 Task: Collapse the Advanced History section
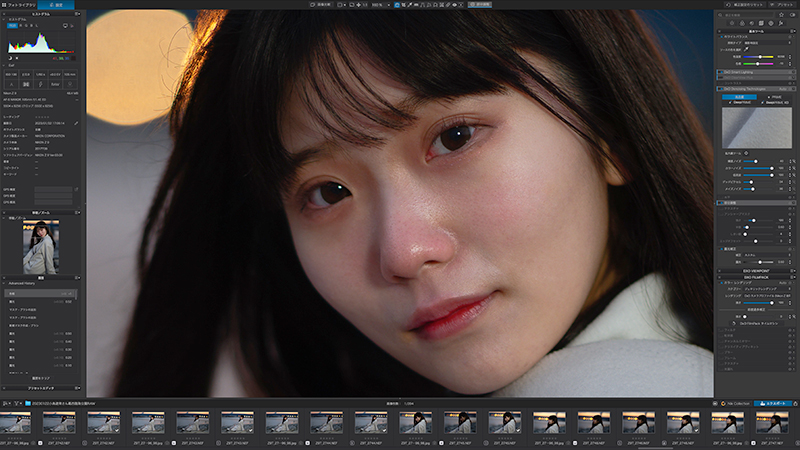4,283
